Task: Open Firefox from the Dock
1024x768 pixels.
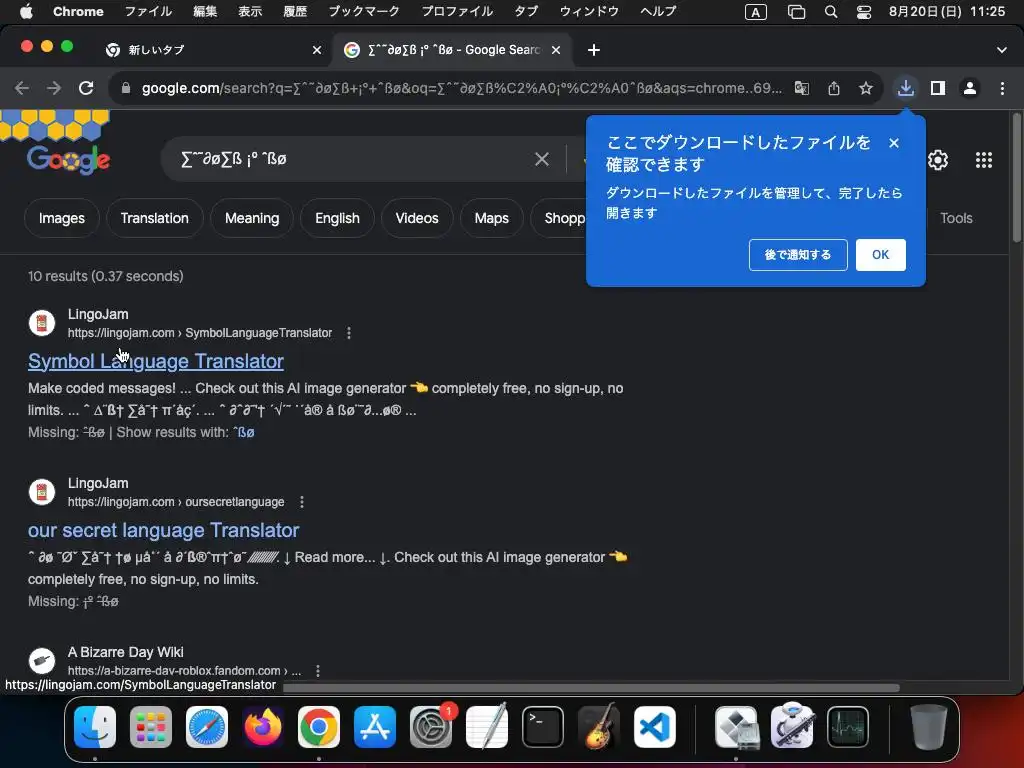Action: pyautogui.click(x=263, y=727)
